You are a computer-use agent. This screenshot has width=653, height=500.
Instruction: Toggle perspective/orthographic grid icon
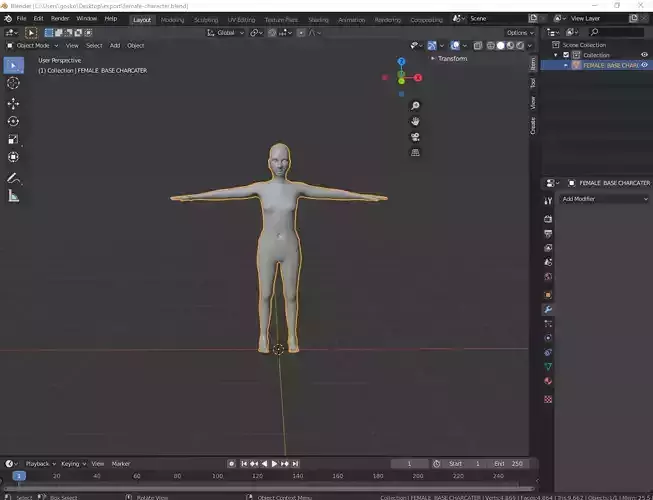[x=415, y=153]
